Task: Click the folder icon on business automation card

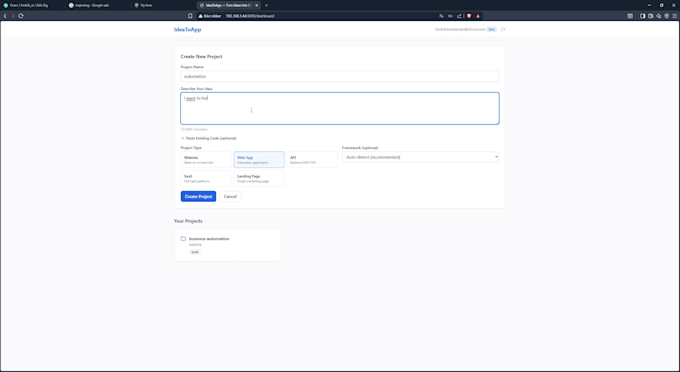Action: (183, 238)
